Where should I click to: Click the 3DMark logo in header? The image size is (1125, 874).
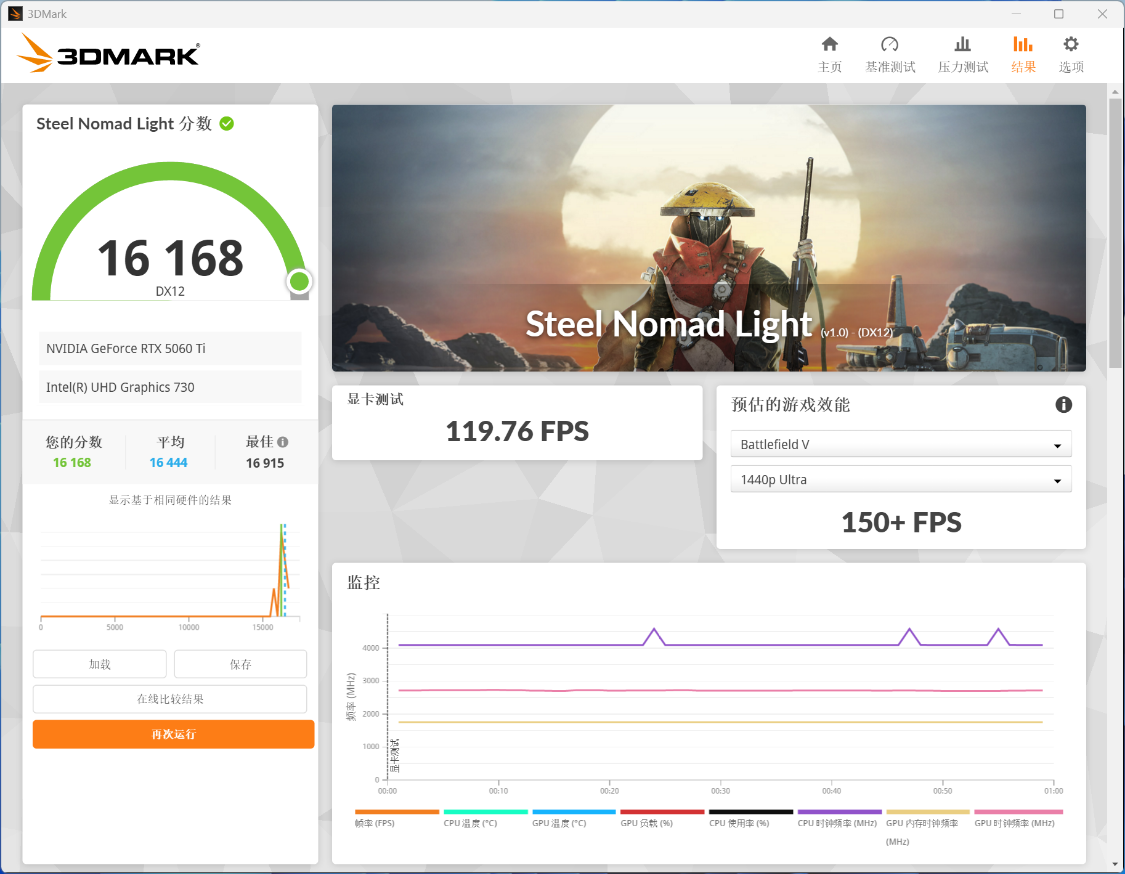(x=108, y=54)
